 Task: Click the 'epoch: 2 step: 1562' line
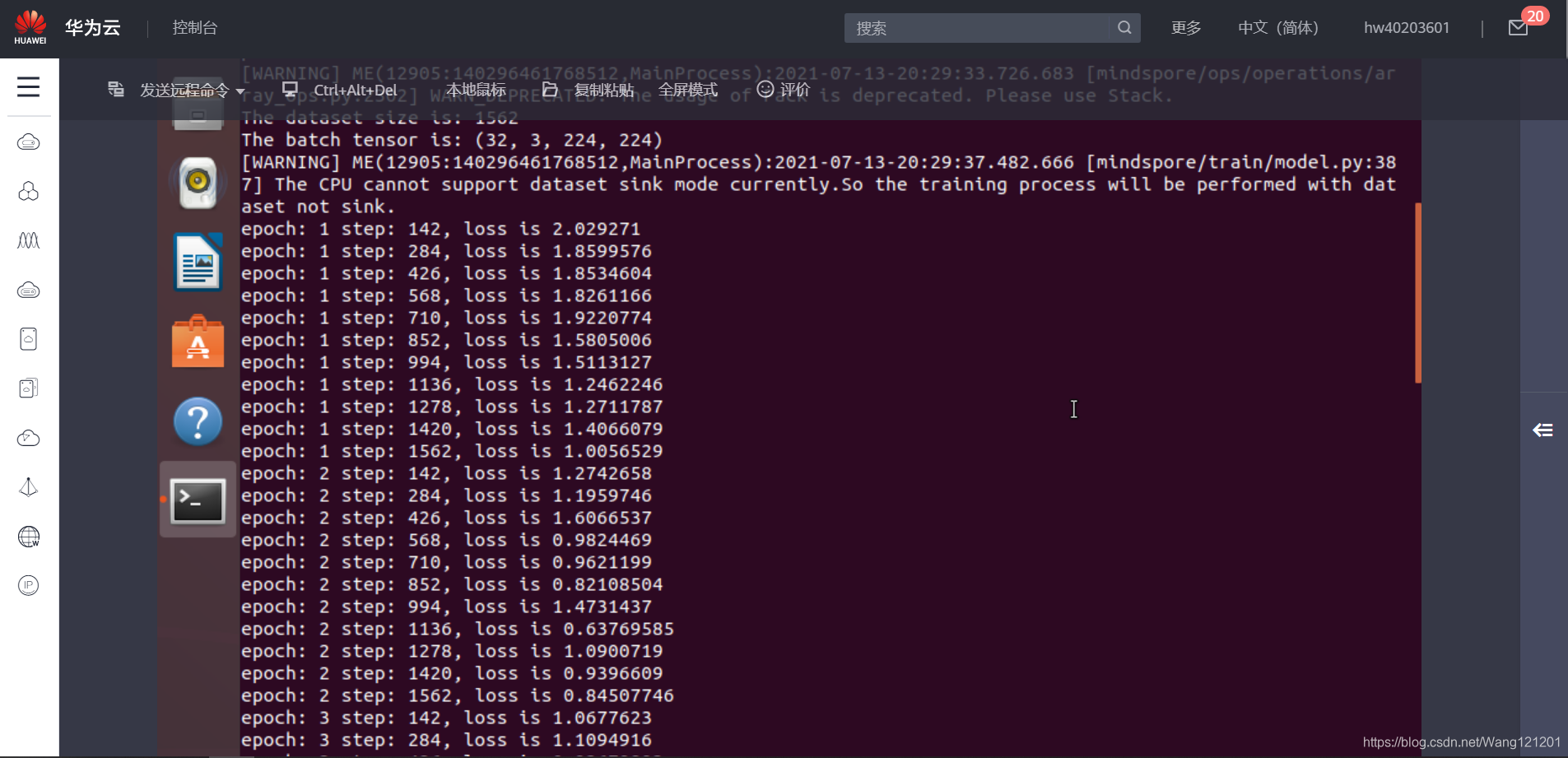(x=457, y=696)
